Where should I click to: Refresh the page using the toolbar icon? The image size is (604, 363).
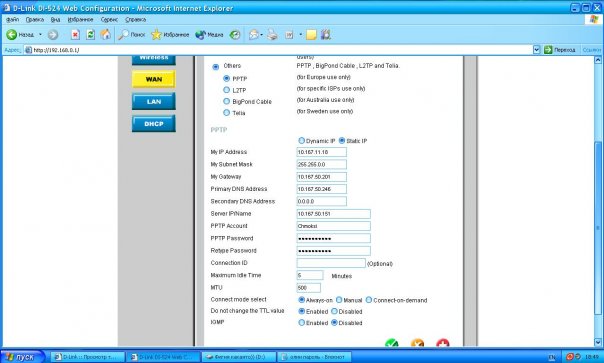click(91, 35)
